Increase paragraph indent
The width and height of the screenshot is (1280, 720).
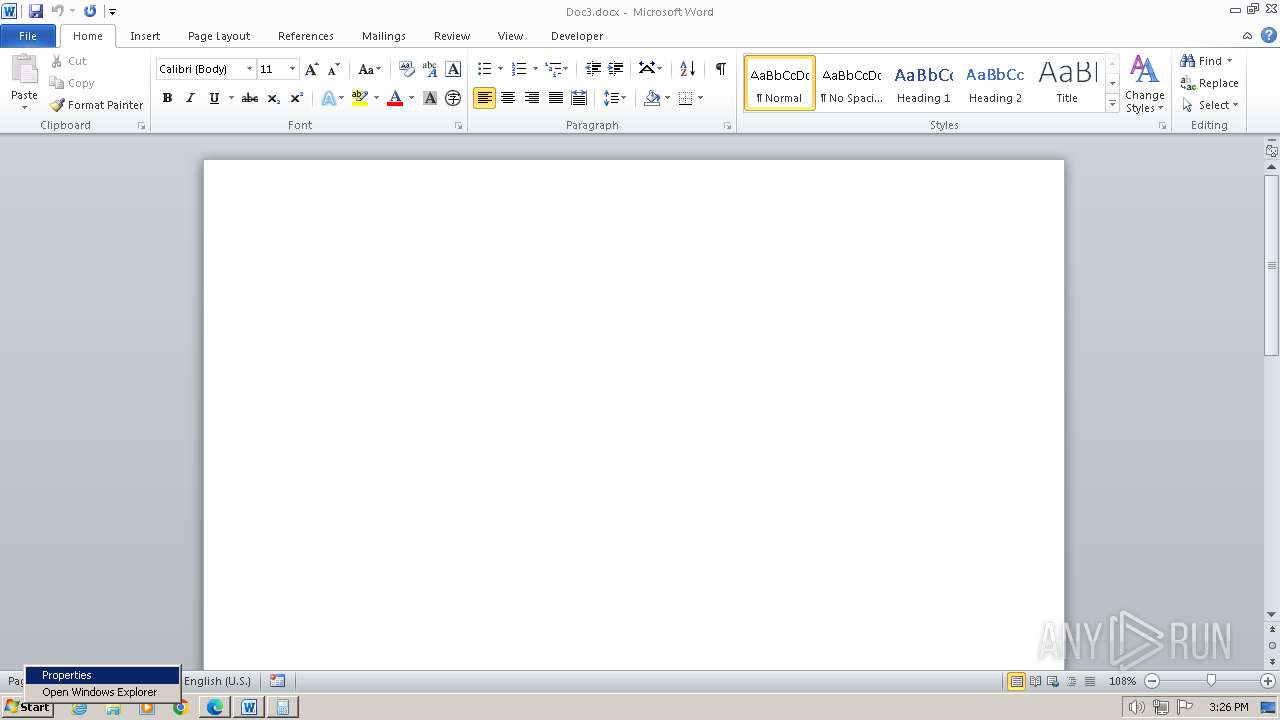(x=616, y=69)
